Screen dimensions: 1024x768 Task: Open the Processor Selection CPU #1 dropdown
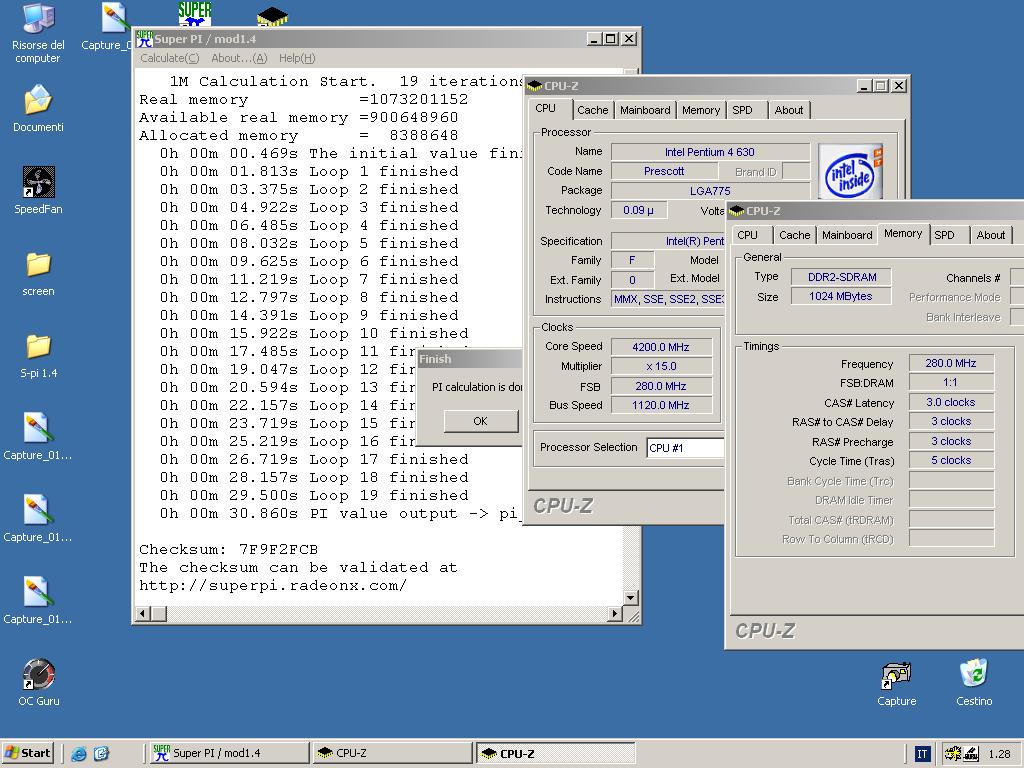pos(685,448)
